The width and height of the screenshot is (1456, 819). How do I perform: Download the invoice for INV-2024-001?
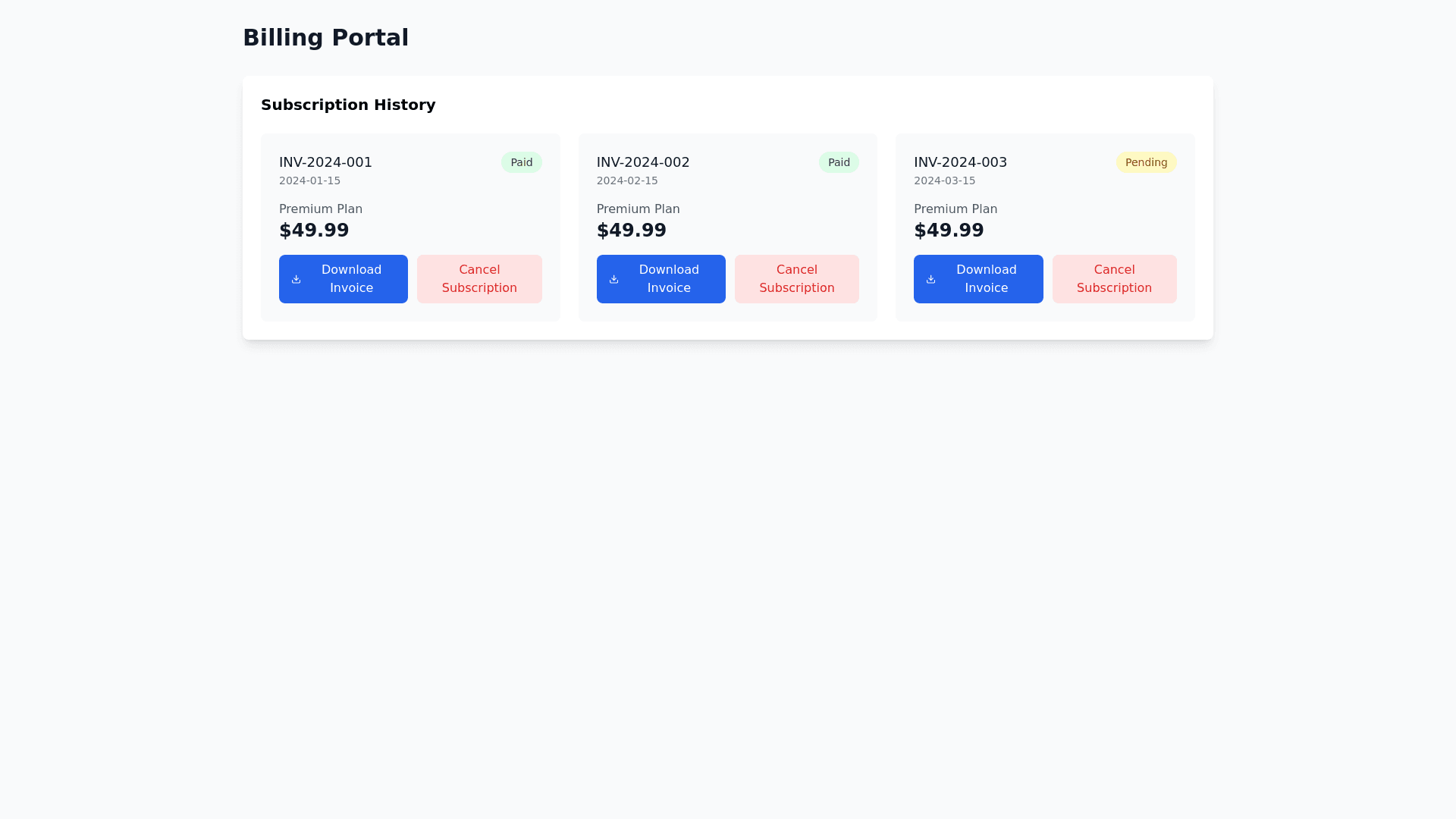pyautogui.click(x=343, y=279)
